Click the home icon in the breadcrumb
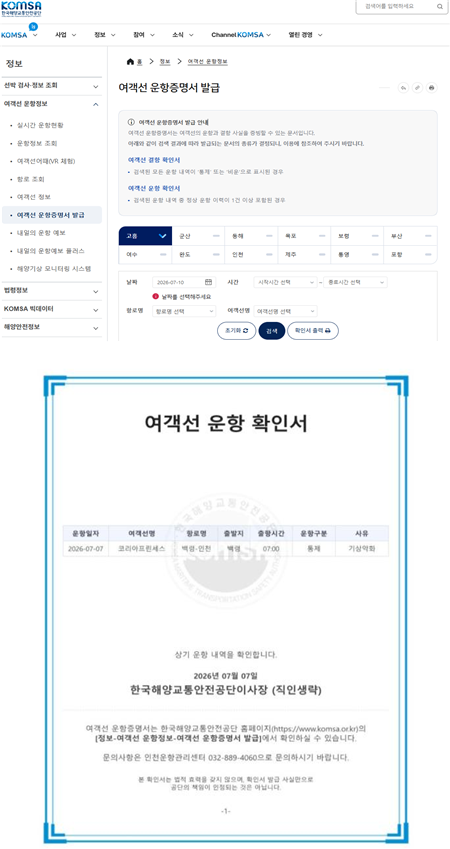Image resolution: width=450 pixels, height=849 pixels. (x=129, y=62)
